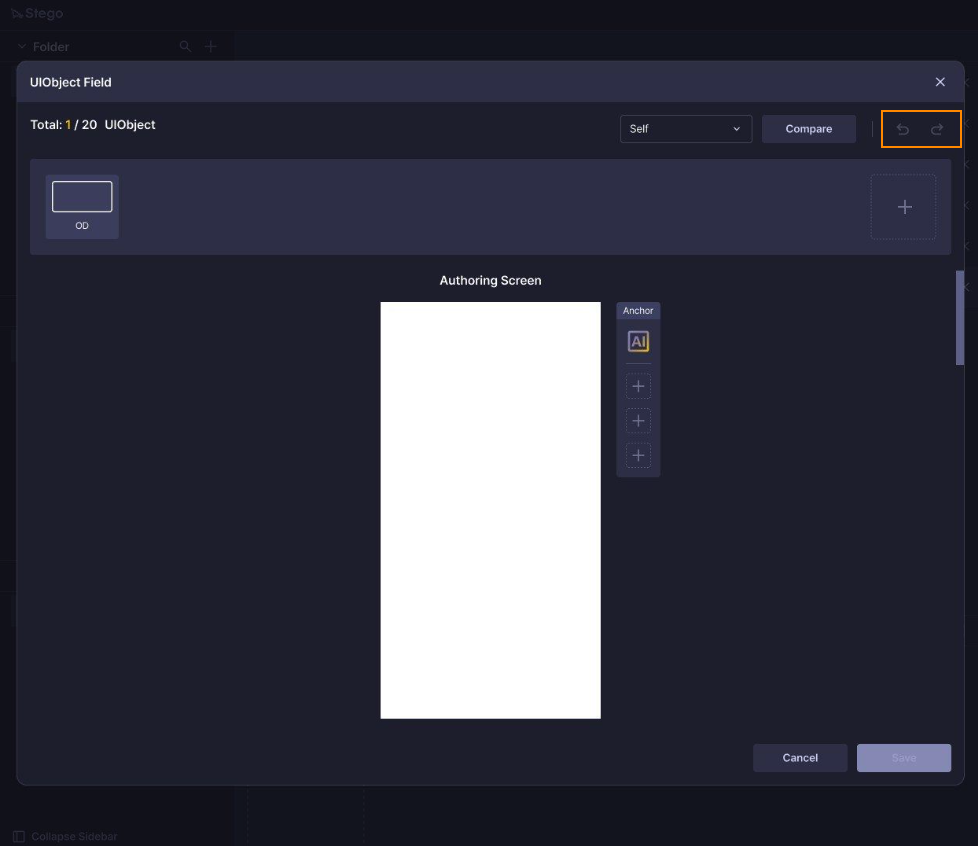Close the UIObject Field dialog
The height and width of the screenshot is (846, 978).
click(939, 82)
